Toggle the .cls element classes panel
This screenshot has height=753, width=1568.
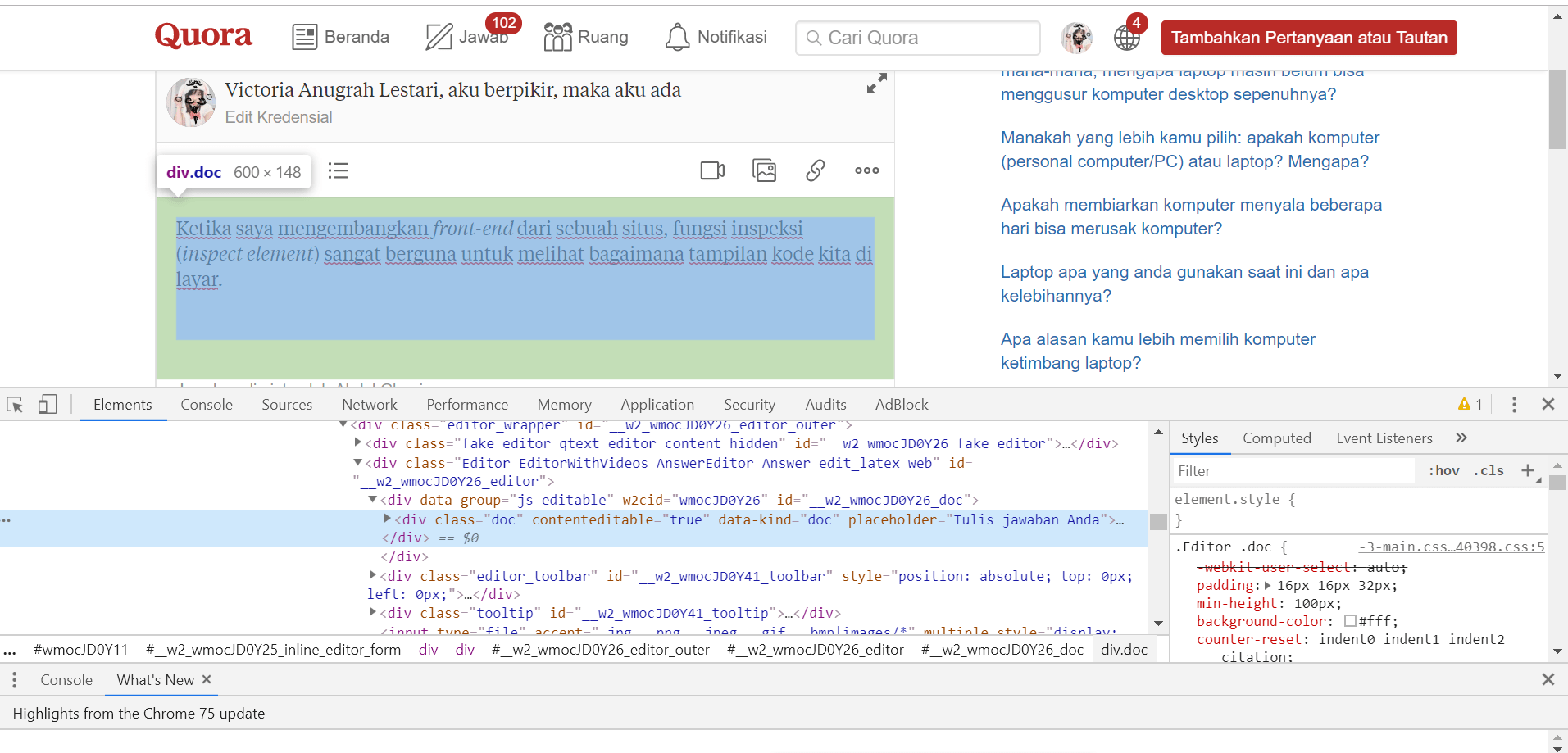click(1489, 470)
